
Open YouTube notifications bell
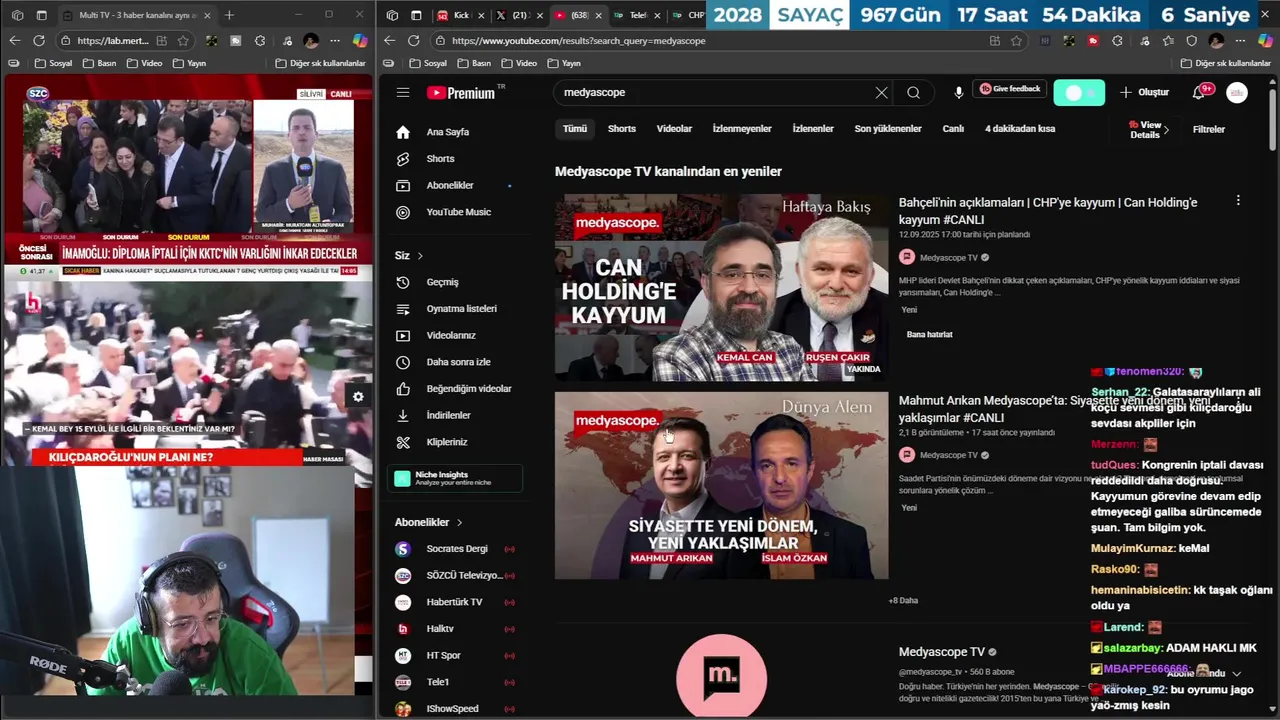[1199, 92]
